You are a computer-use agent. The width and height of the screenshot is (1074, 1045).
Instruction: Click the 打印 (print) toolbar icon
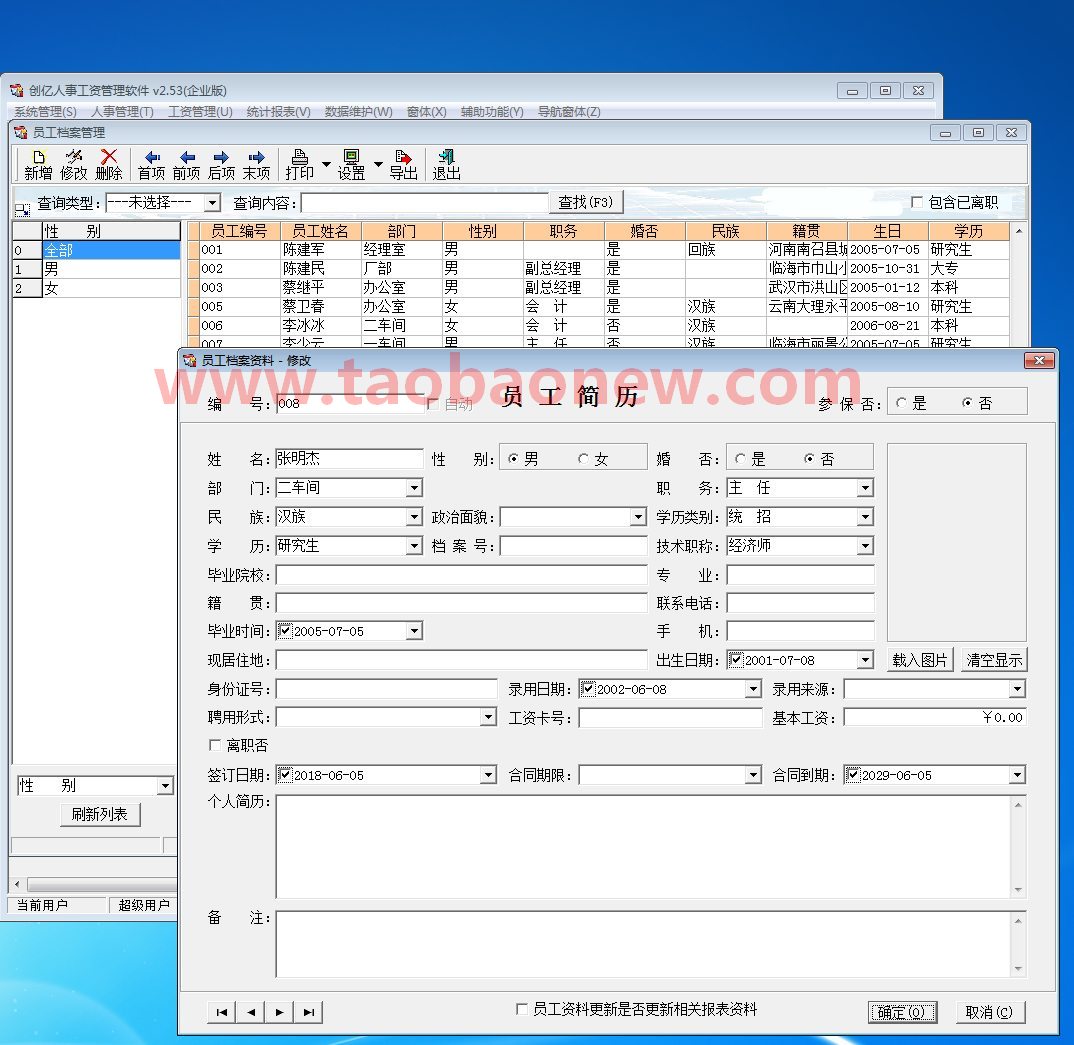click(x=299, y=165)
